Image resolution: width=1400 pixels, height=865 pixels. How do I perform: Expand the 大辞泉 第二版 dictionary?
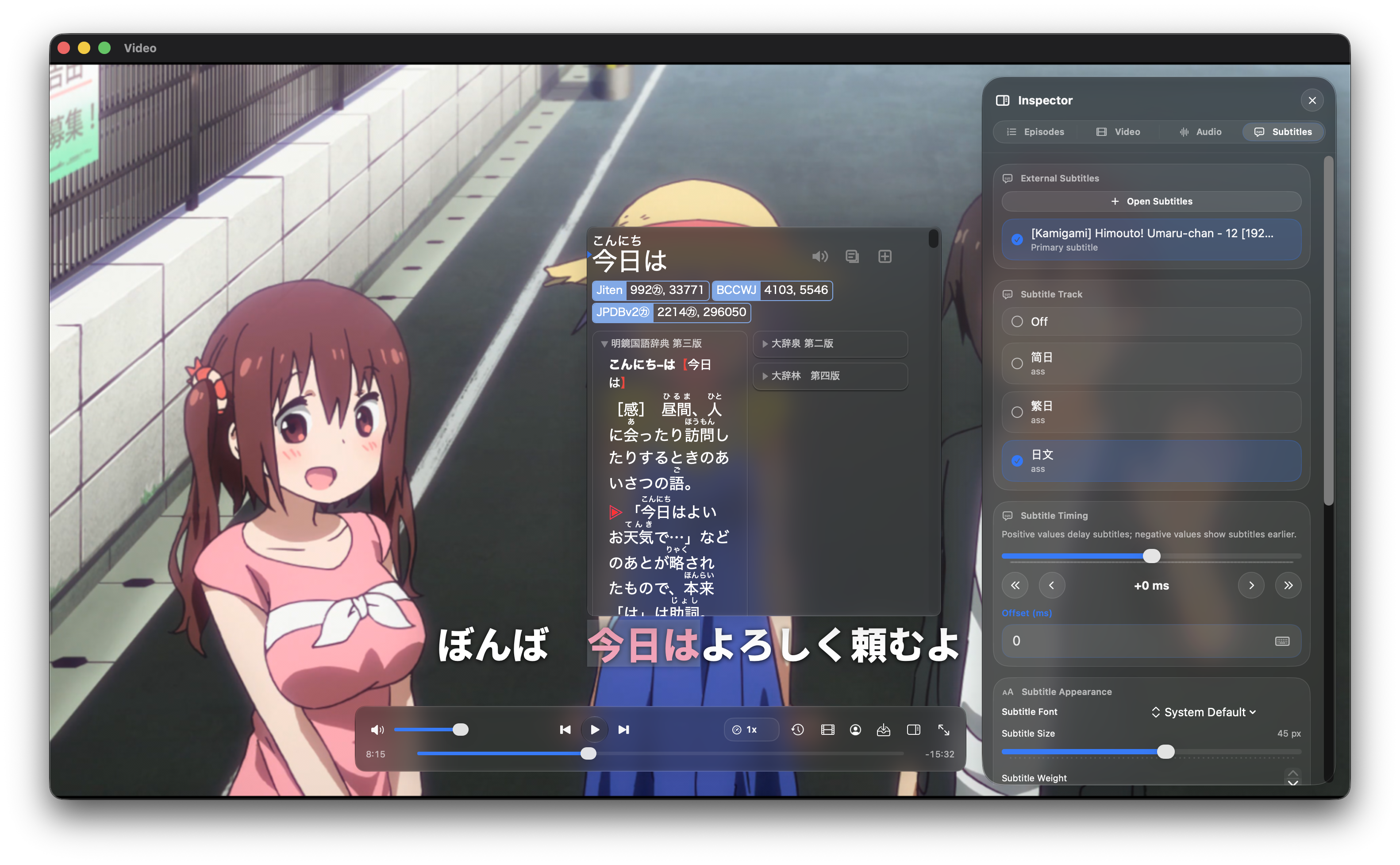[x=830, y=344]
